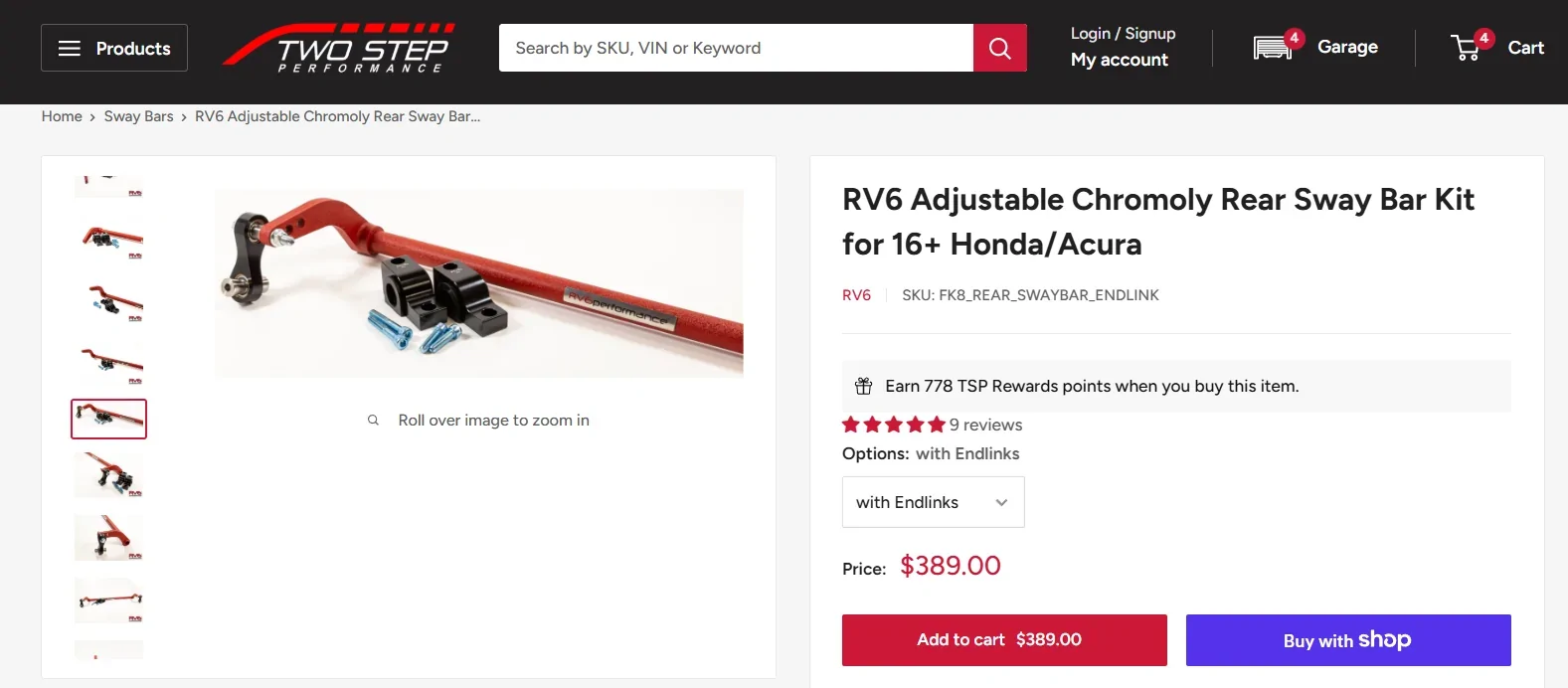Image resolution: width=1568 pixels, height=688 pixels.
Task: Click the RV6 brand link
Action: 856,295
